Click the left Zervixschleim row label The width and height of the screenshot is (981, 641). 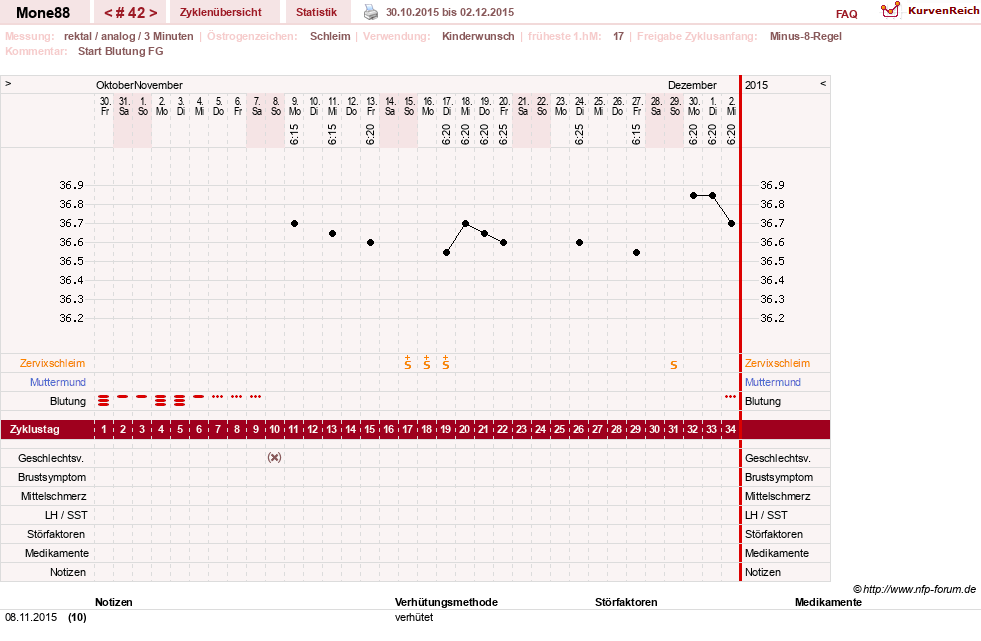(x=53, y=363)
